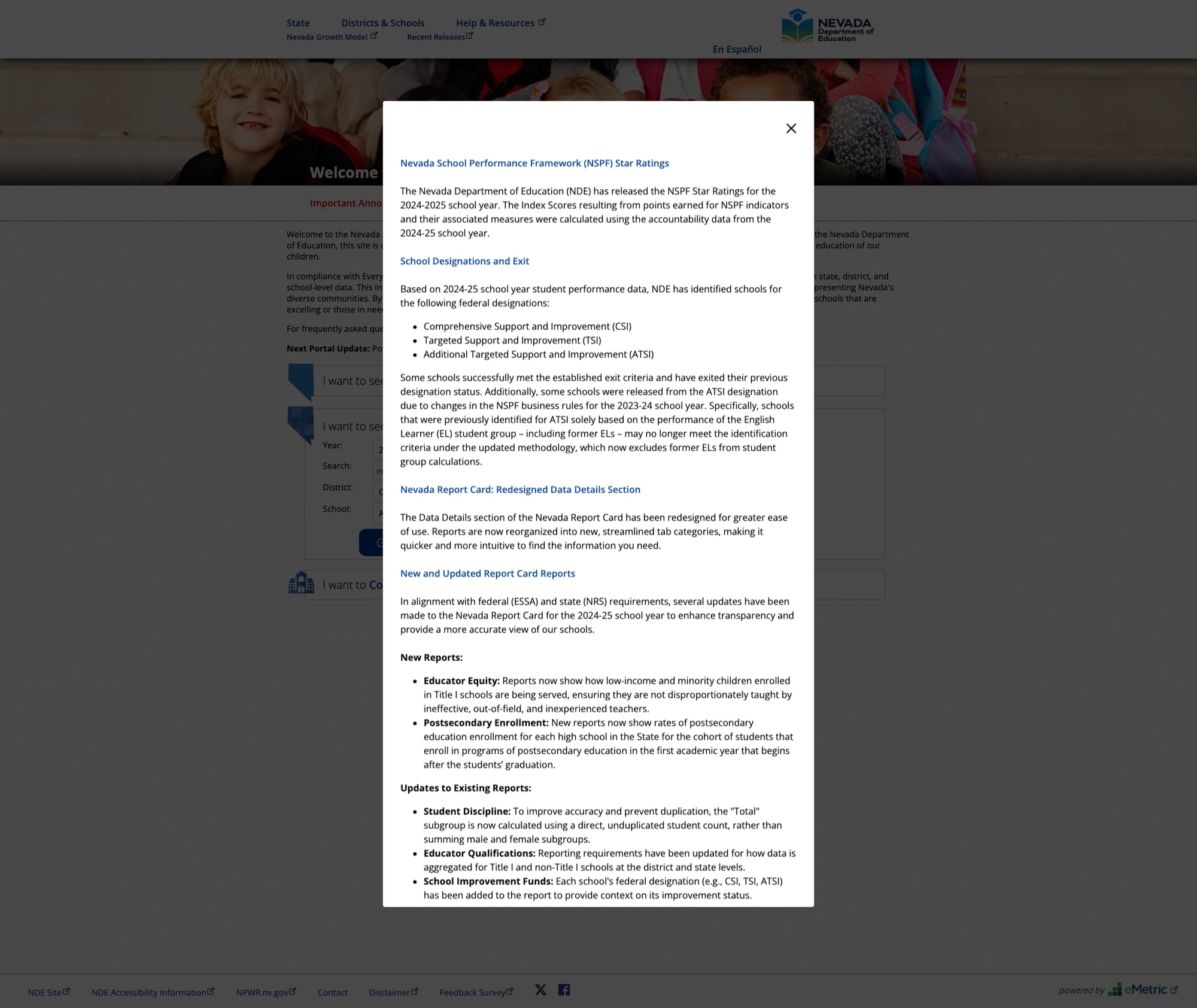Open the State menu
1197x1008 pixels.
tap(298, 23)
